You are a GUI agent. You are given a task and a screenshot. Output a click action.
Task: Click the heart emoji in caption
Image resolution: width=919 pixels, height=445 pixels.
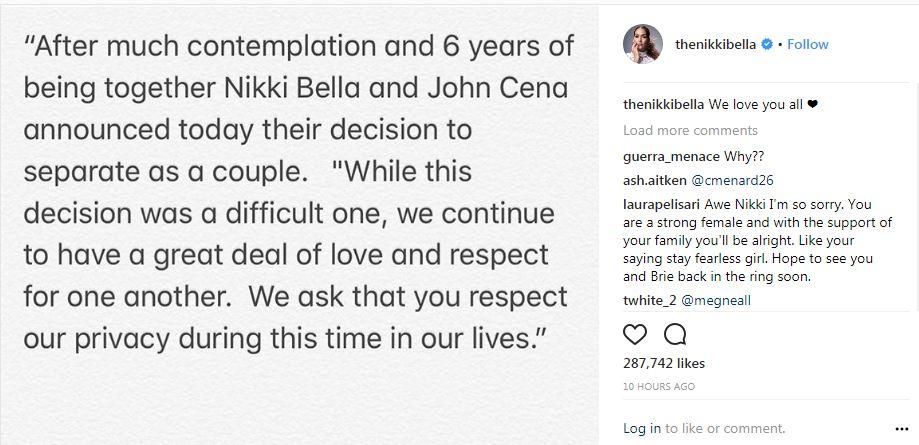coord(812,105)
